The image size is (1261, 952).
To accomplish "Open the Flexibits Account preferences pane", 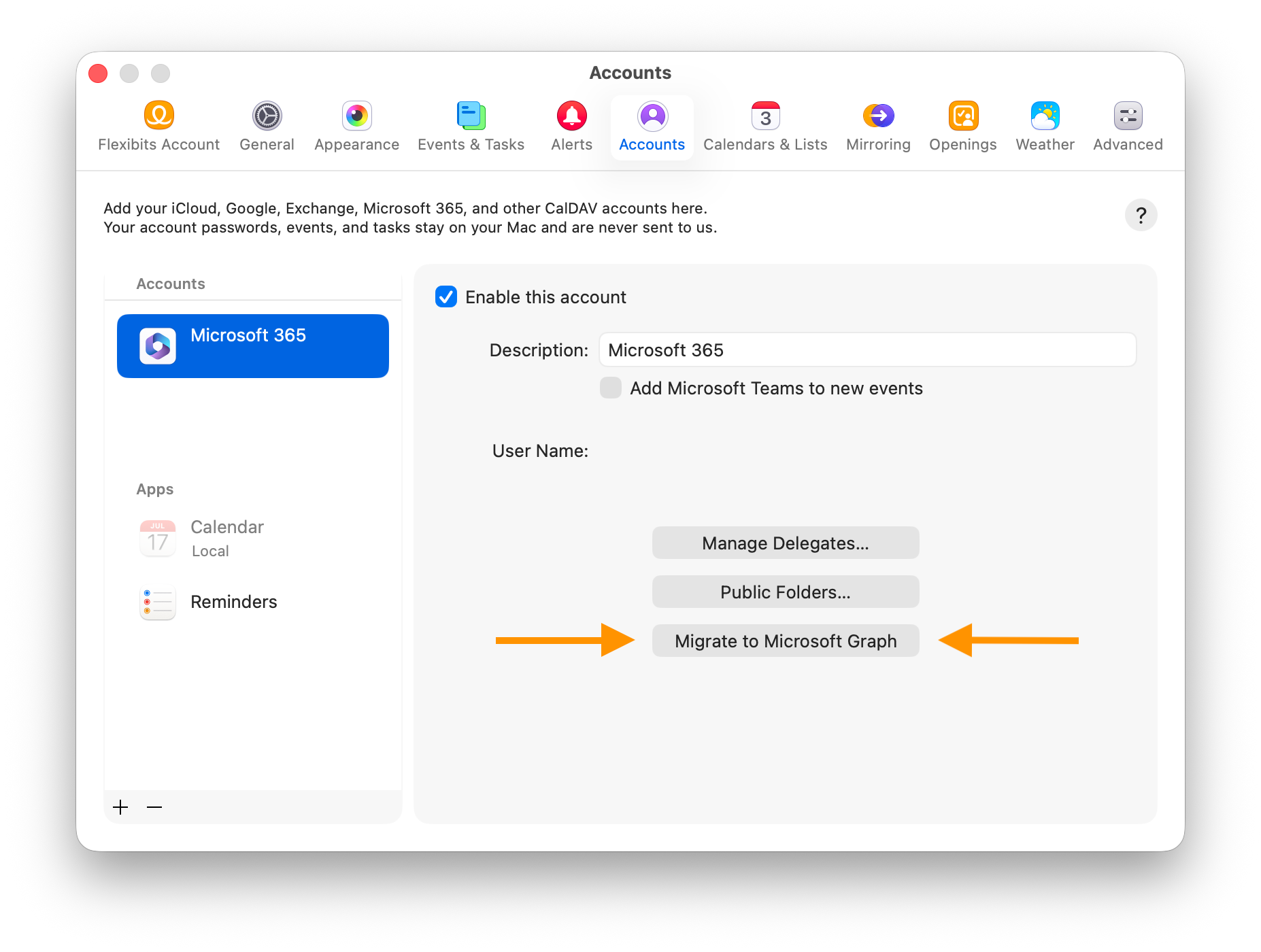I will (x=158, y=127).
